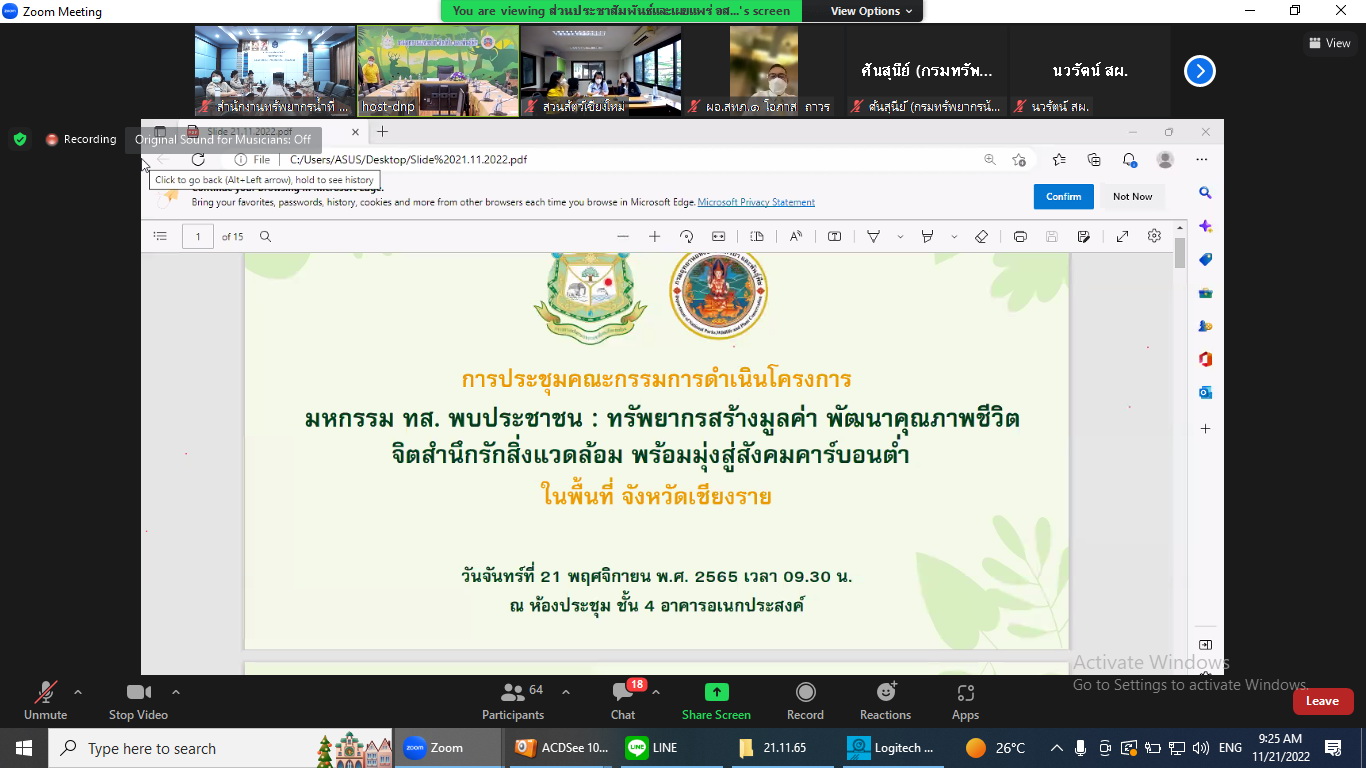Toggle Original Sound for Musicians
Viewport: 1366px width, 768px height.
[223, 140]
